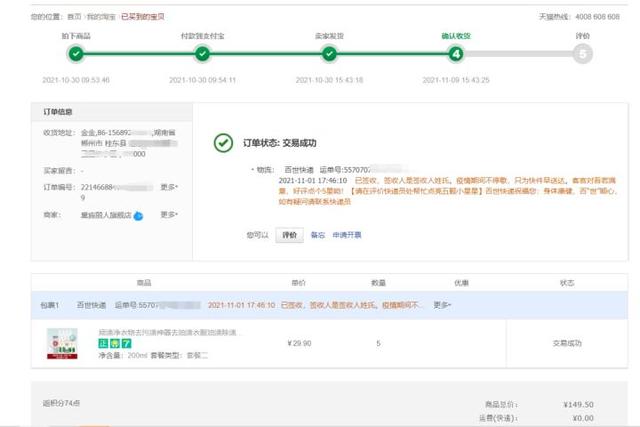The width and height of the screenshot is (640, 427).
Task: Go to 我的淘宝 in the breadcrumb
Action: coord(101,17)
